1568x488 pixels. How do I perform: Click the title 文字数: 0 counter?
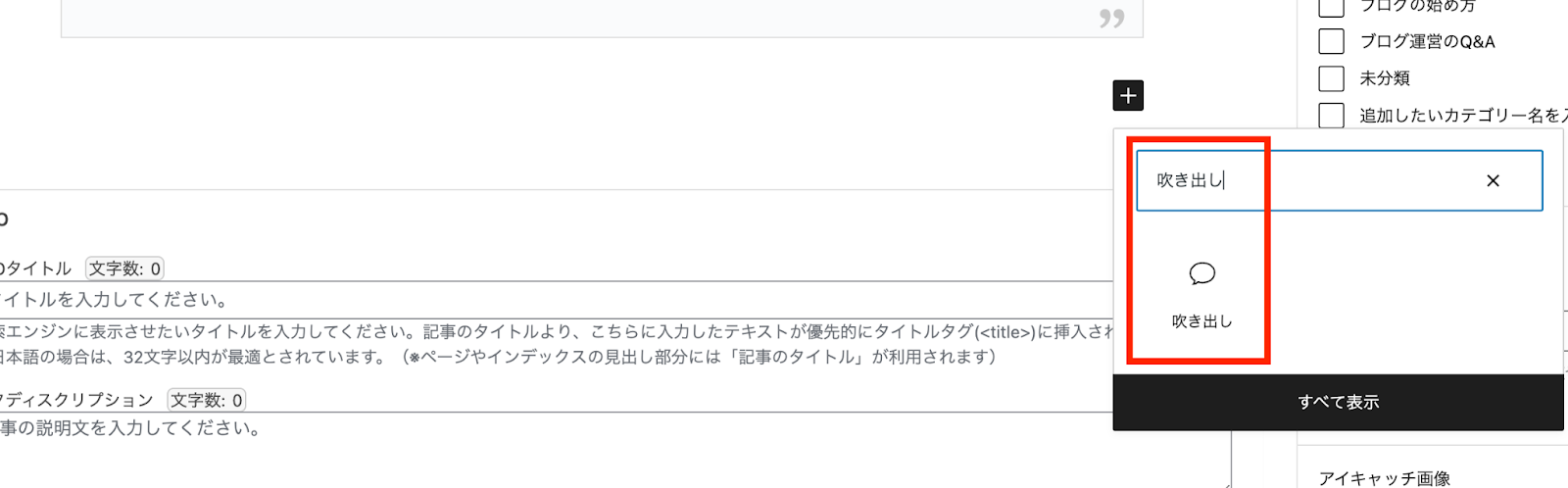[124, 268]
